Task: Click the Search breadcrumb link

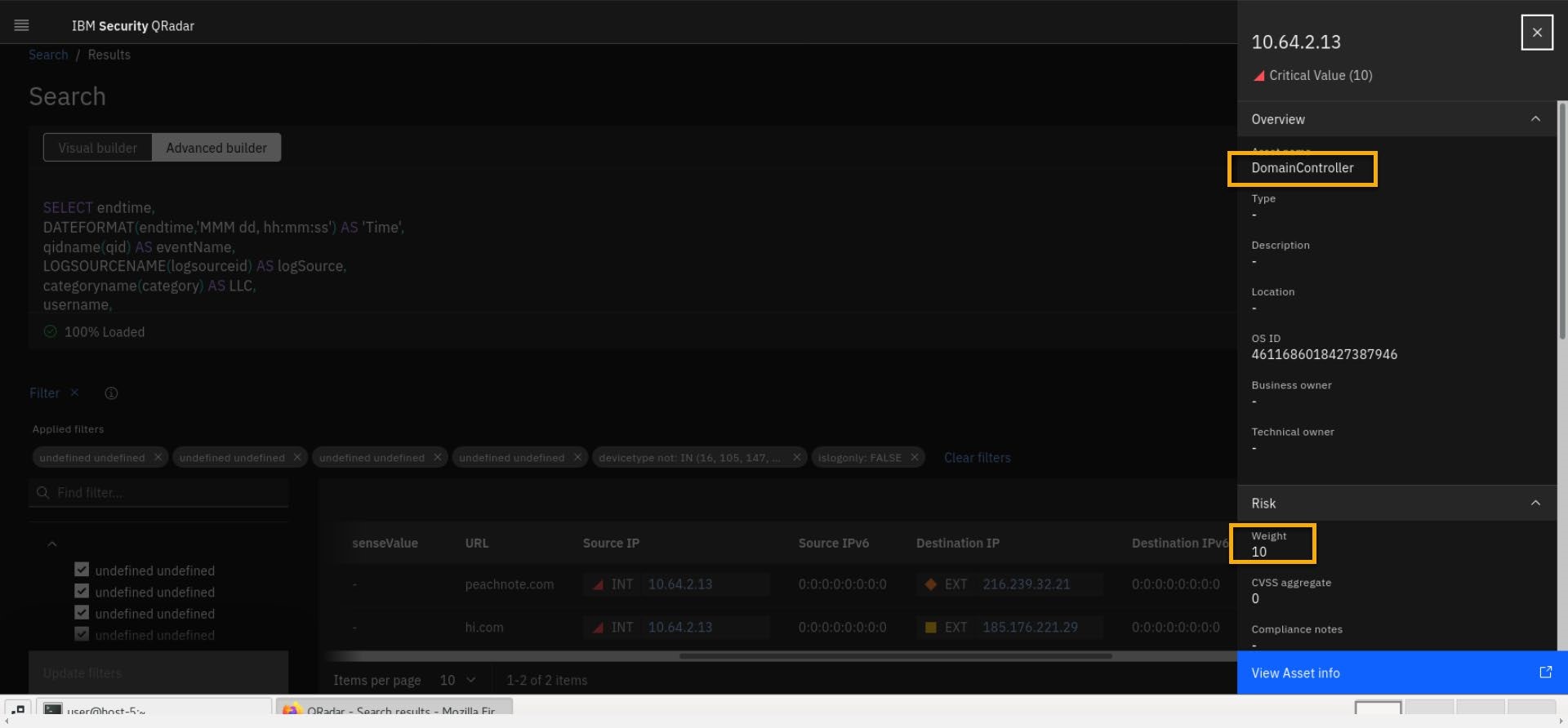Action: pos(48,55)
